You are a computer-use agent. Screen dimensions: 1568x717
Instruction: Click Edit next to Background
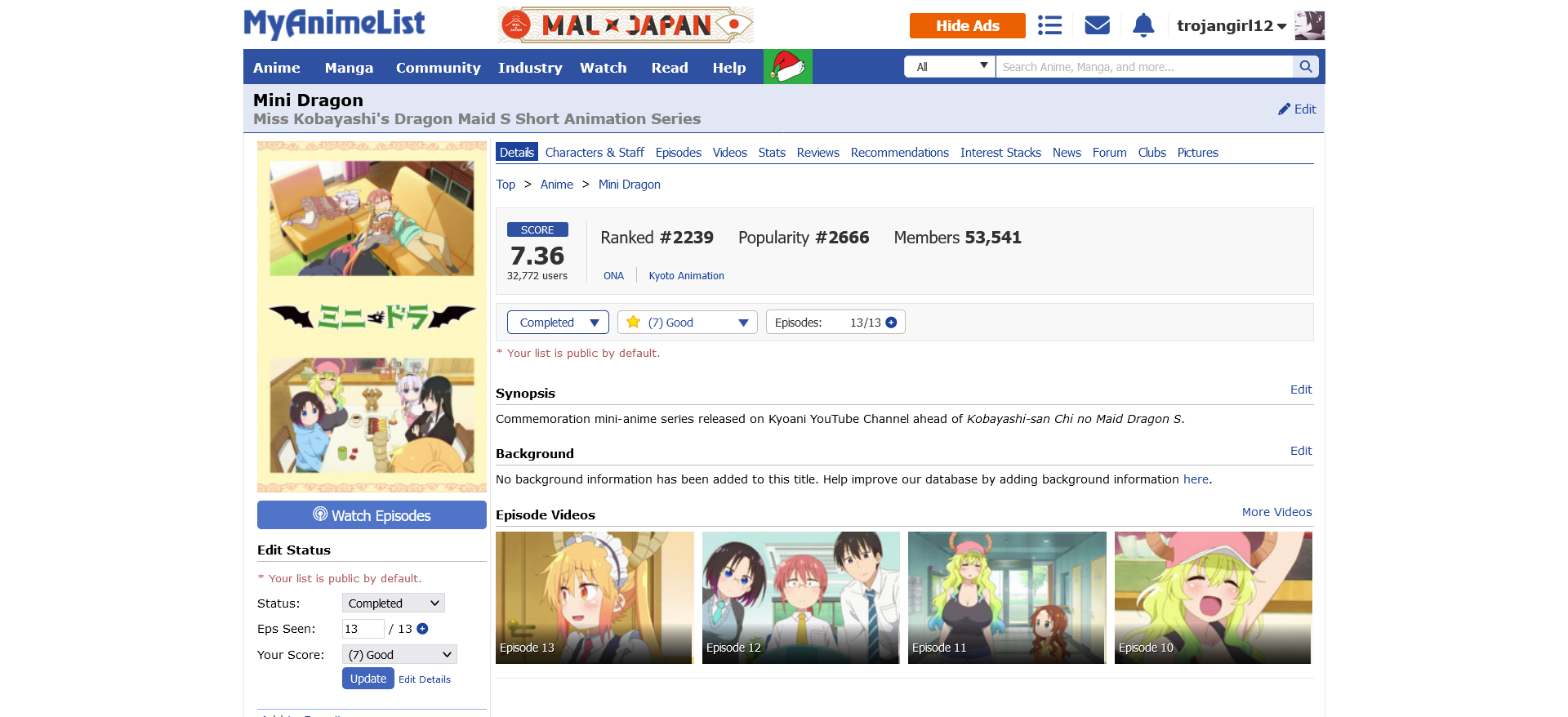[x=1301, y=451]
